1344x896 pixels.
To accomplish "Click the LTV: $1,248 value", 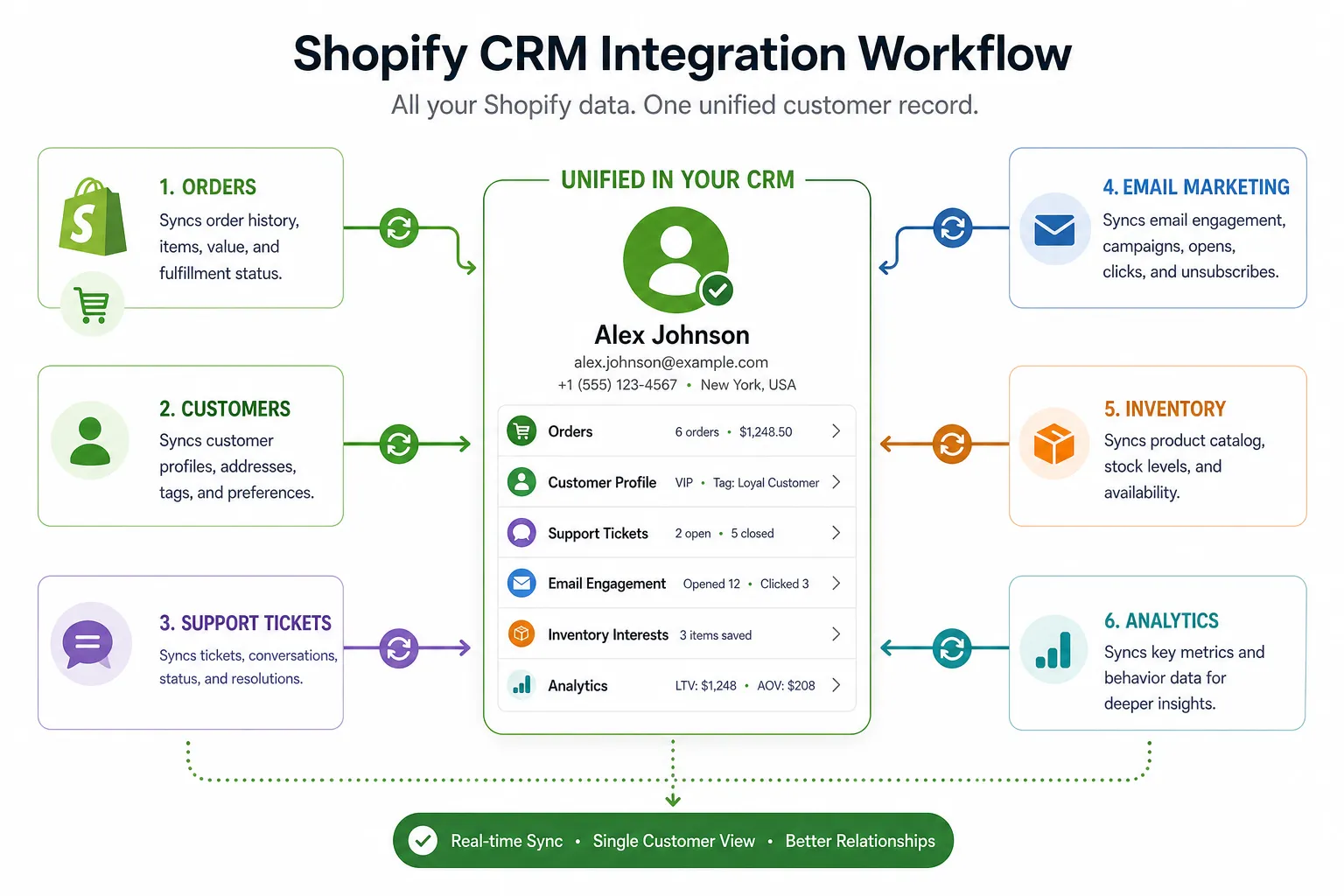I will [705, 686].
